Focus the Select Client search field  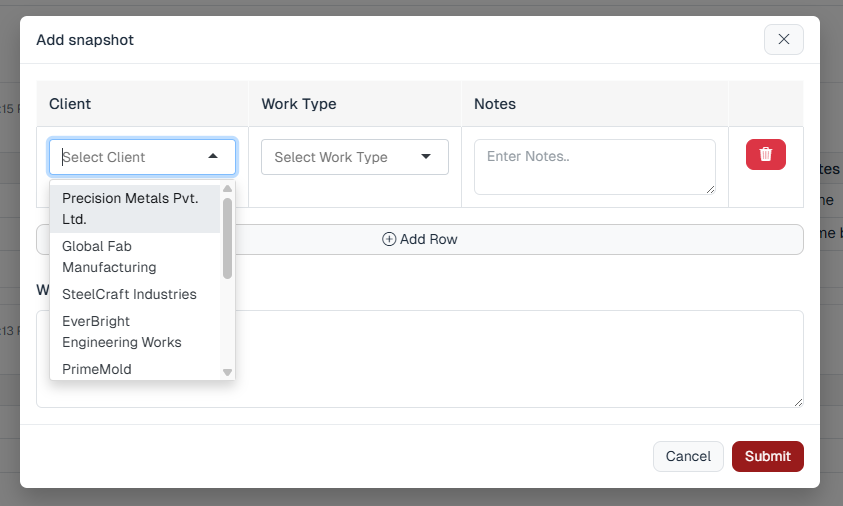click(130, 157)
